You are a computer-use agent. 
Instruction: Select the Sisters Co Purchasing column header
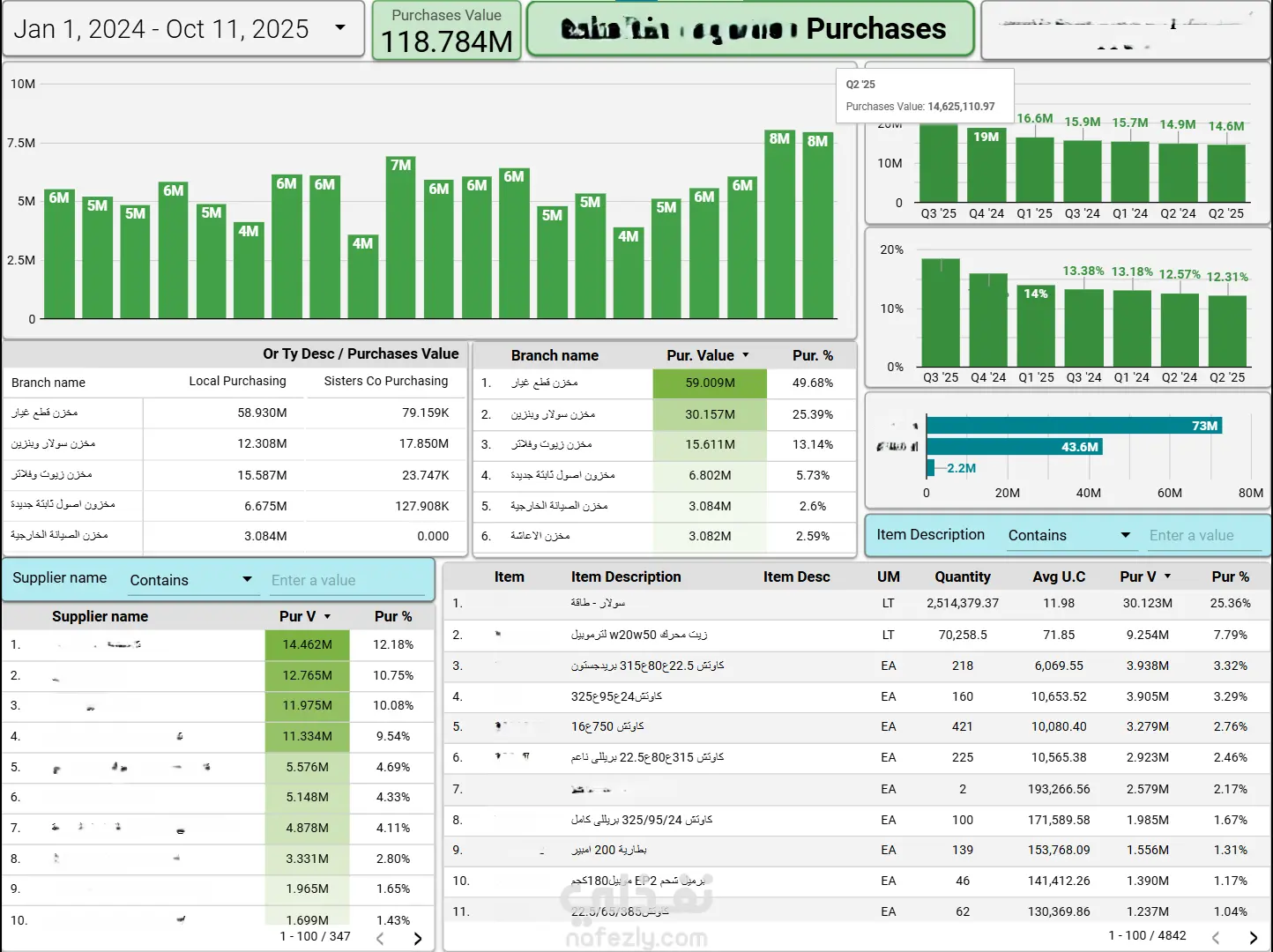(386, 381)
